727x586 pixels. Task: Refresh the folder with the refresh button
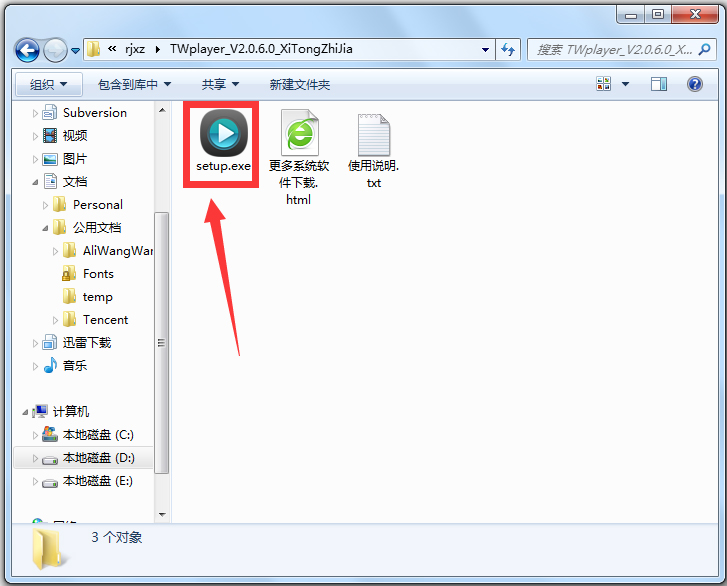tap(508, 49)
